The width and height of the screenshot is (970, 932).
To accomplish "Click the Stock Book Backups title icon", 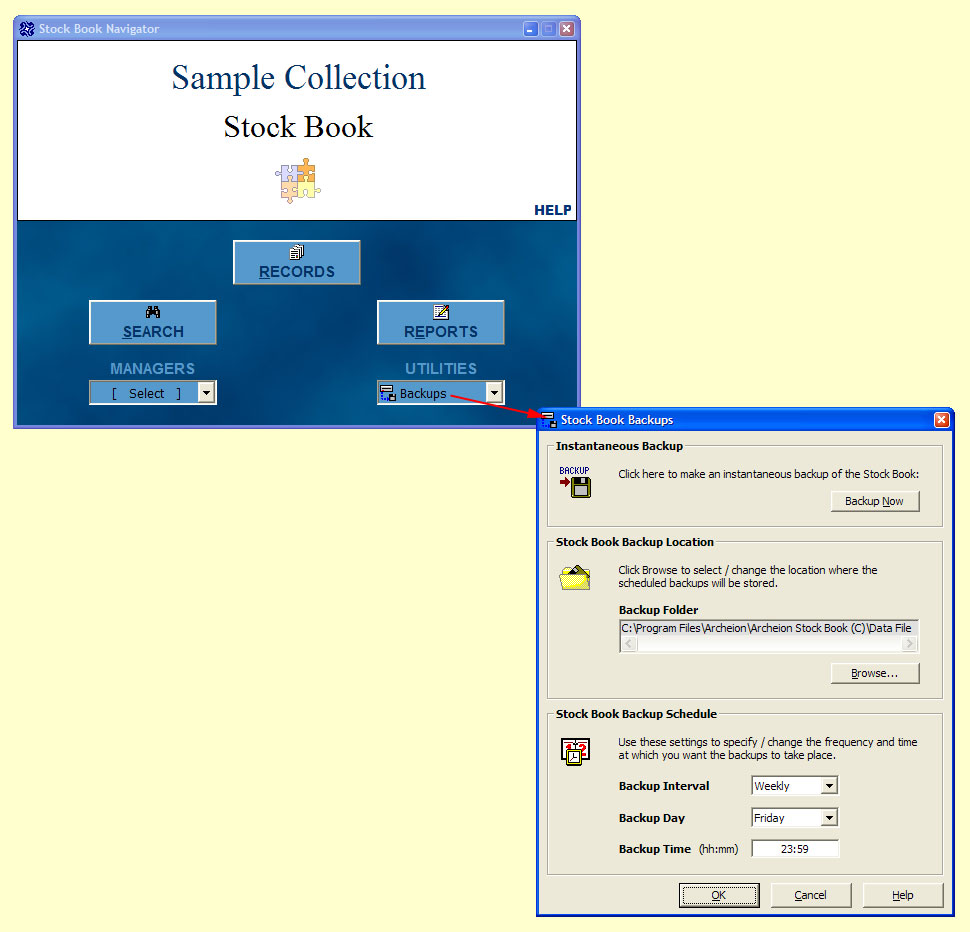I will coord(549,420).
